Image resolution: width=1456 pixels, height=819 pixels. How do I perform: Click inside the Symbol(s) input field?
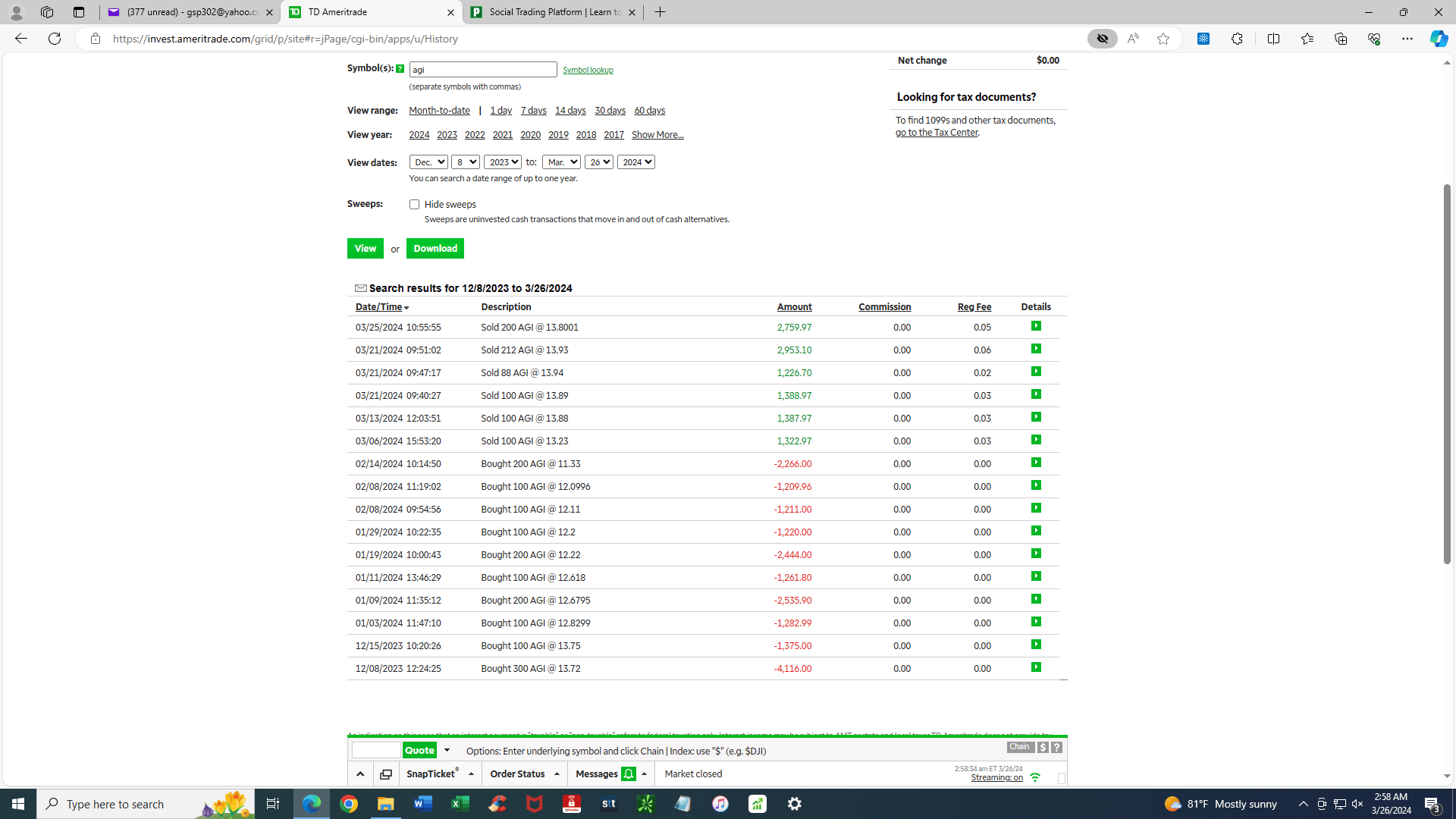coord(482,70)
